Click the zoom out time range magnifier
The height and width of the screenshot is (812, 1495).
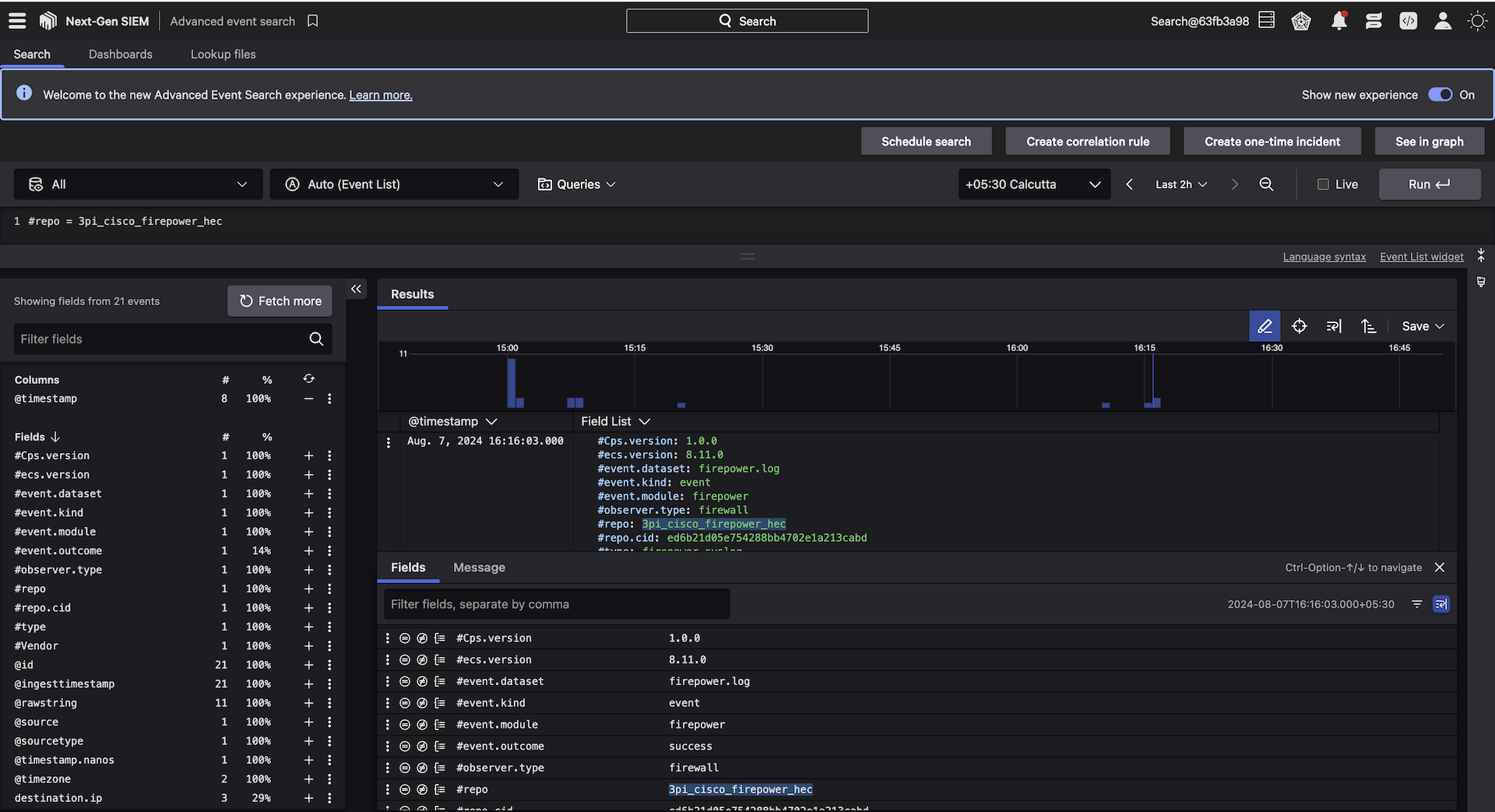click(1266, 185)
